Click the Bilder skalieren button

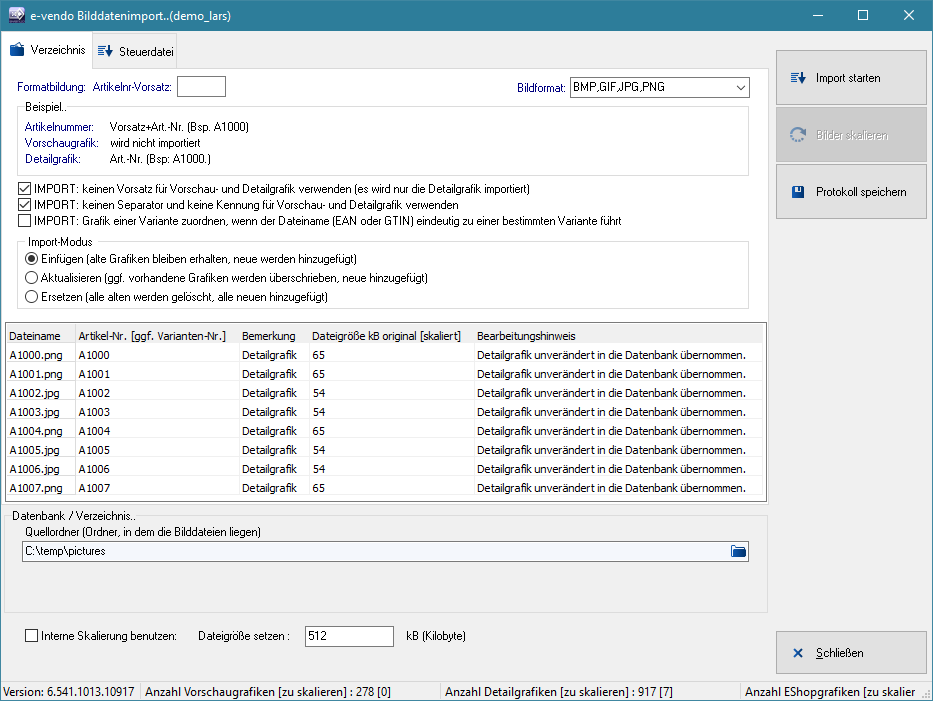click(x=851, y=135)
